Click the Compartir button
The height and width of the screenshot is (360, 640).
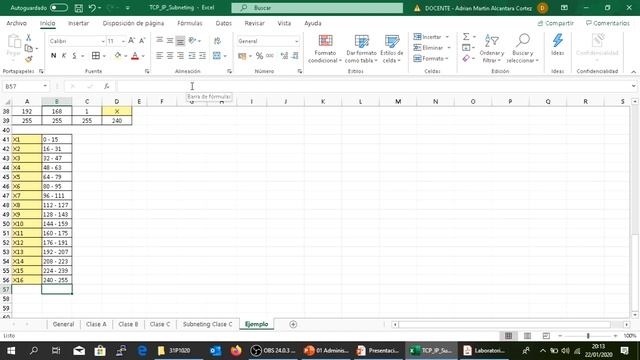click(556, 23)
